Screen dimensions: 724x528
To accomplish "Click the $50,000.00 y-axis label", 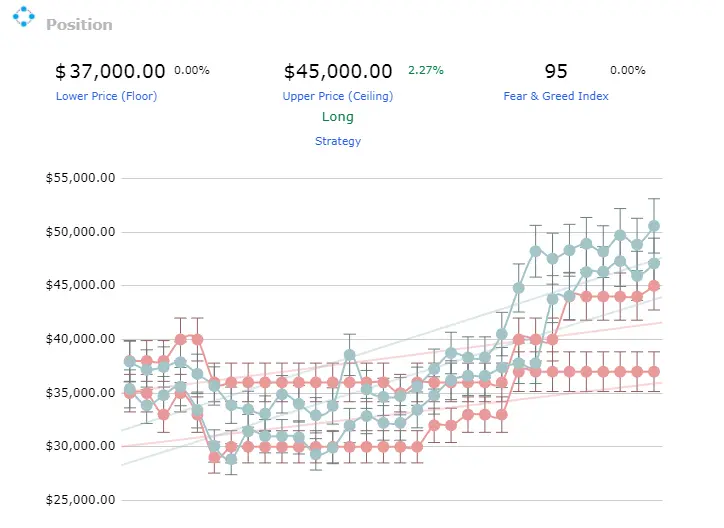I will [80, 232].
